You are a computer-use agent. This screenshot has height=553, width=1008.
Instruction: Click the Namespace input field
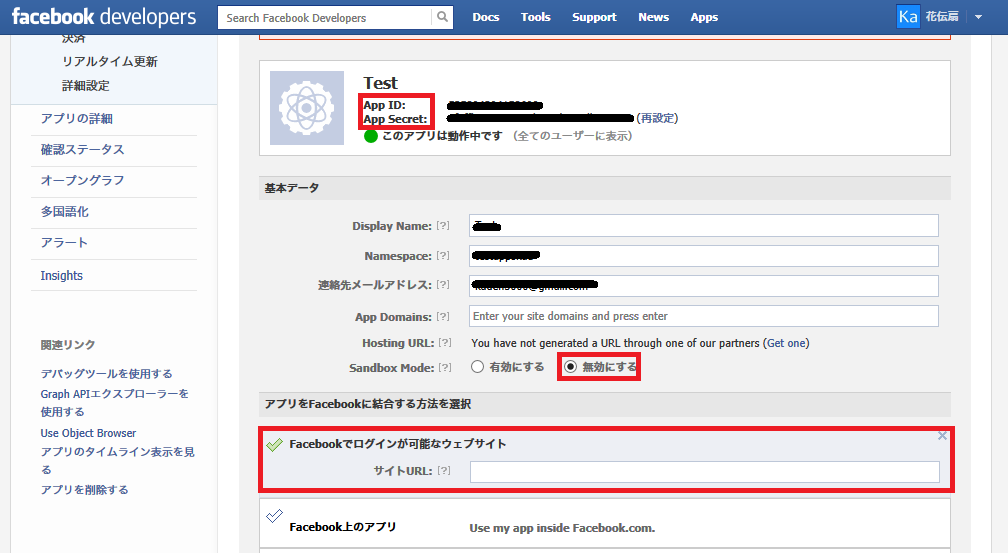pos(703,256)
